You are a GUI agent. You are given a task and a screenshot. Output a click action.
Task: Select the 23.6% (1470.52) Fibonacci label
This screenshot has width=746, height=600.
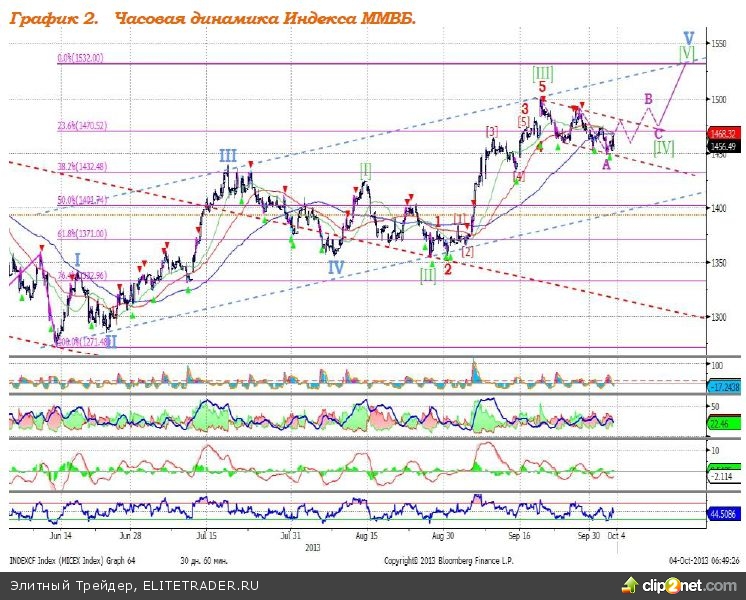(81, 126)
